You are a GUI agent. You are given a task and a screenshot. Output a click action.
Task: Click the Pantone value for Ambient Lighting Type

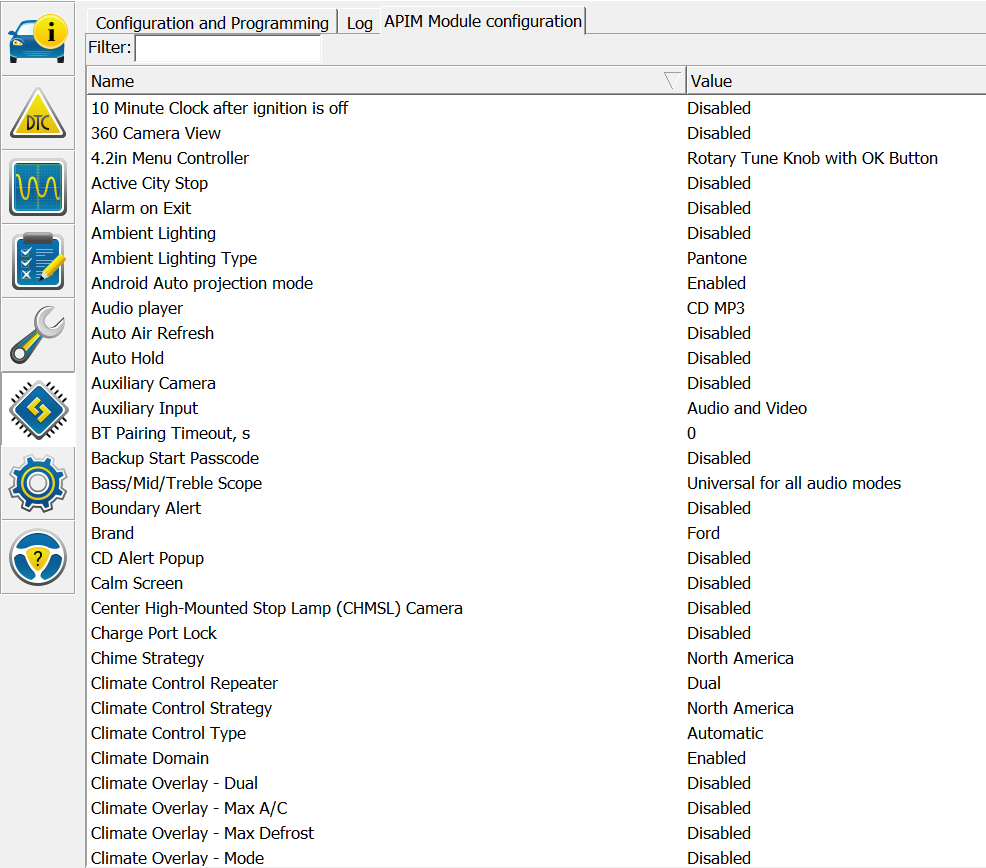(x=717, y=258)
